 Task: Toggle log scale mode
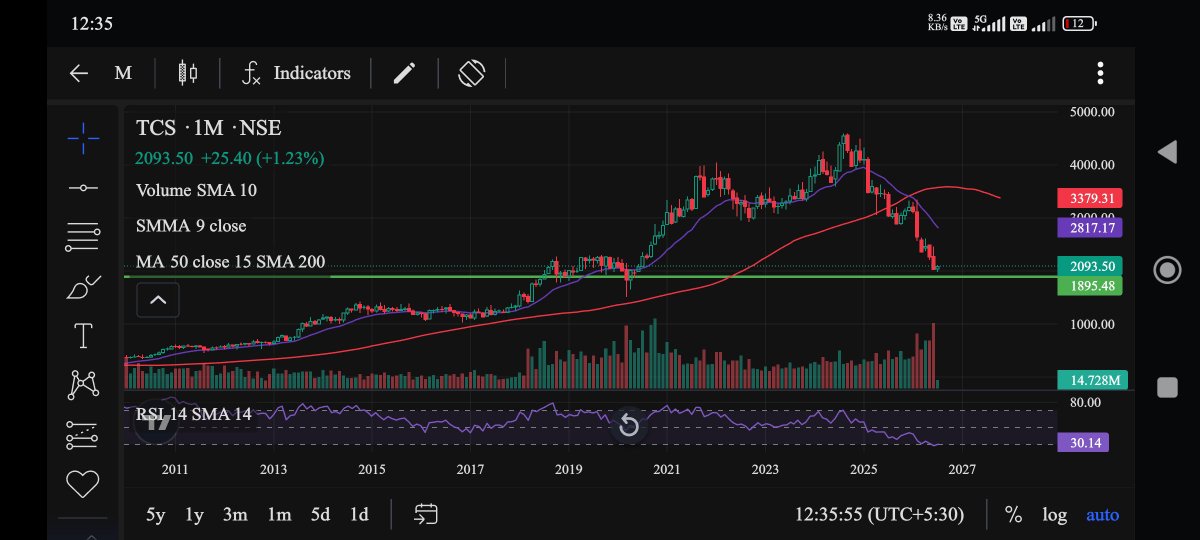pyautogui.click(x=1055, y=515)
